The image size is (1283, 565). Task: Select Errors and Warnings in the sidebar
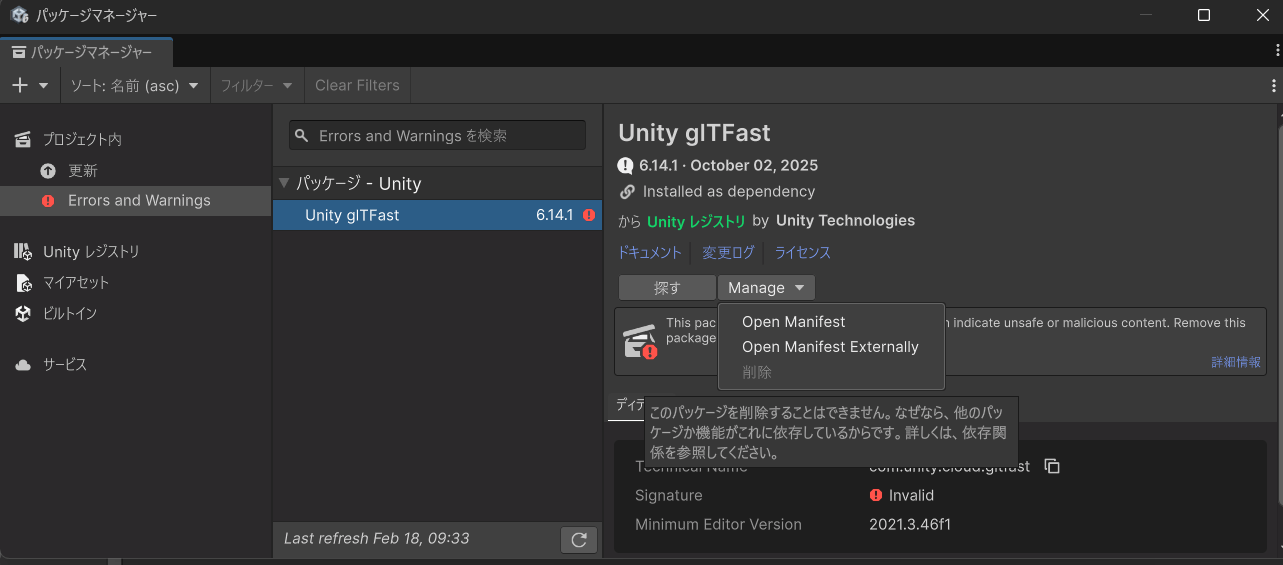click(x=136, y=201)
